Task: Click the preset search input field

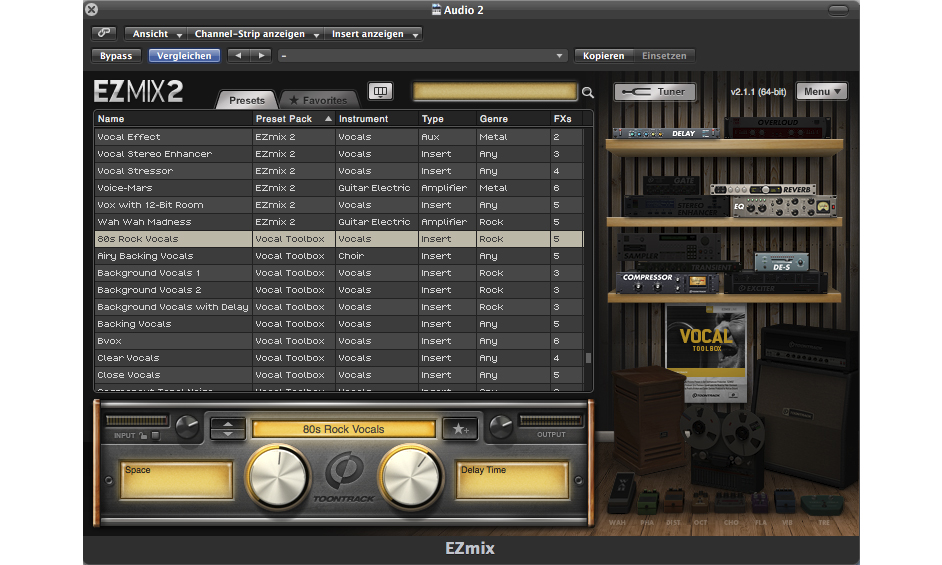Action: click(x=494, y=91)
